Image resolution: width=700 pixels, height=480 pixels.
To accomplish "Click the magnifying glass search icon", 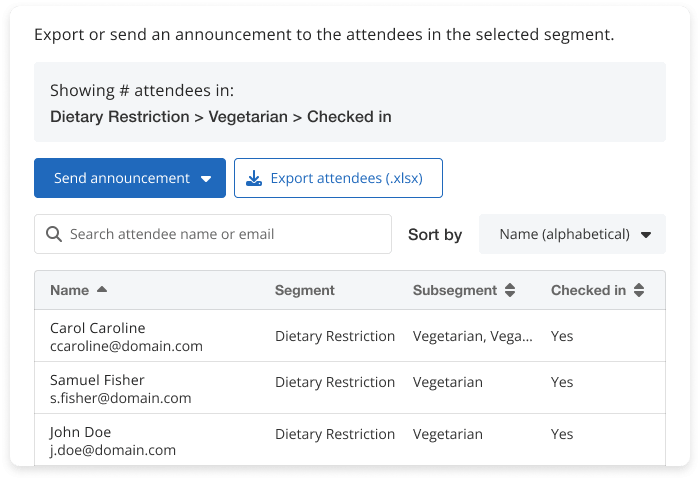I will click(53, 234).
